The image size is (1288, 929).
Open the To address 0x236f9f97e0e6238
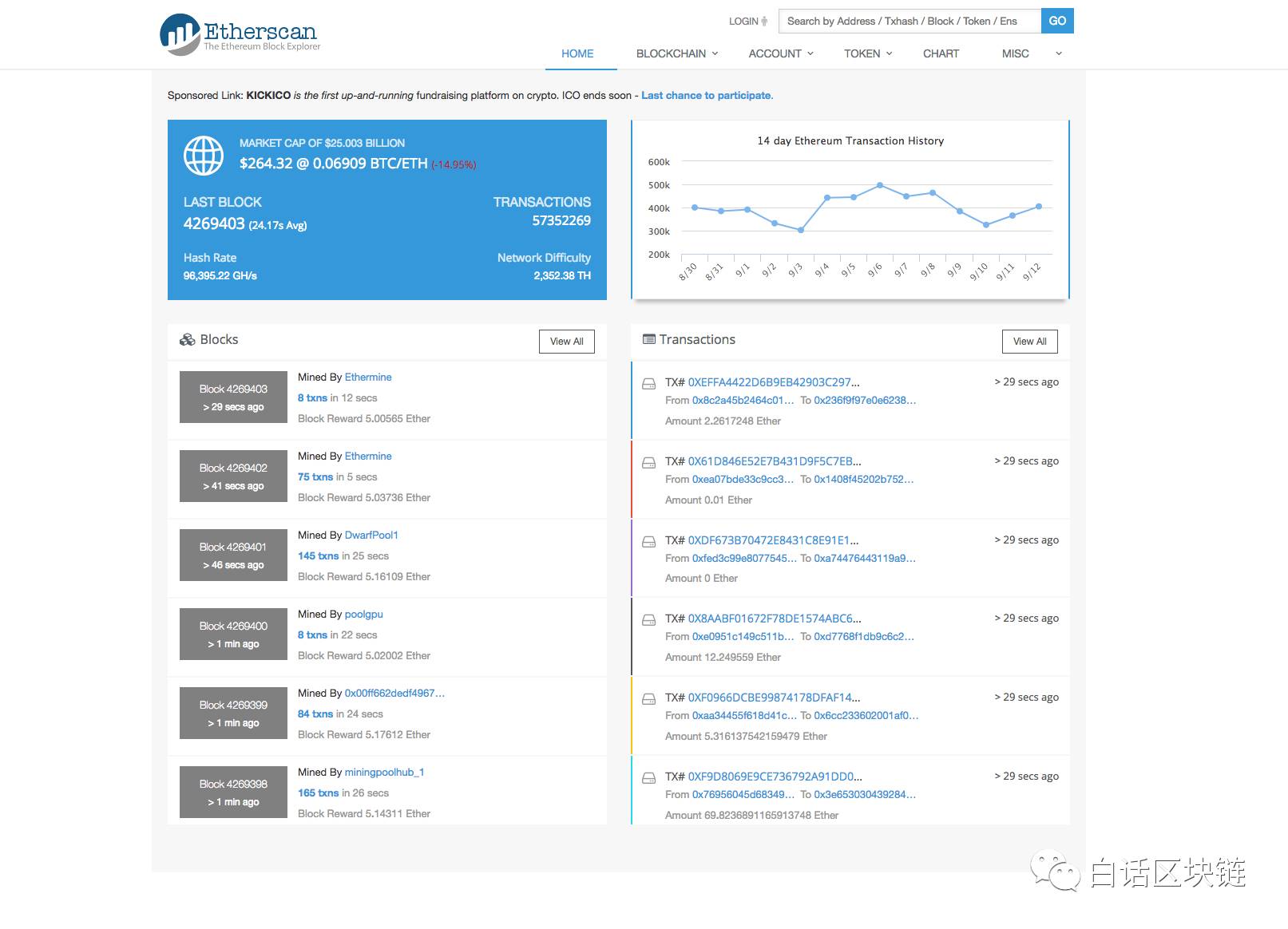(x=865, y=401)
